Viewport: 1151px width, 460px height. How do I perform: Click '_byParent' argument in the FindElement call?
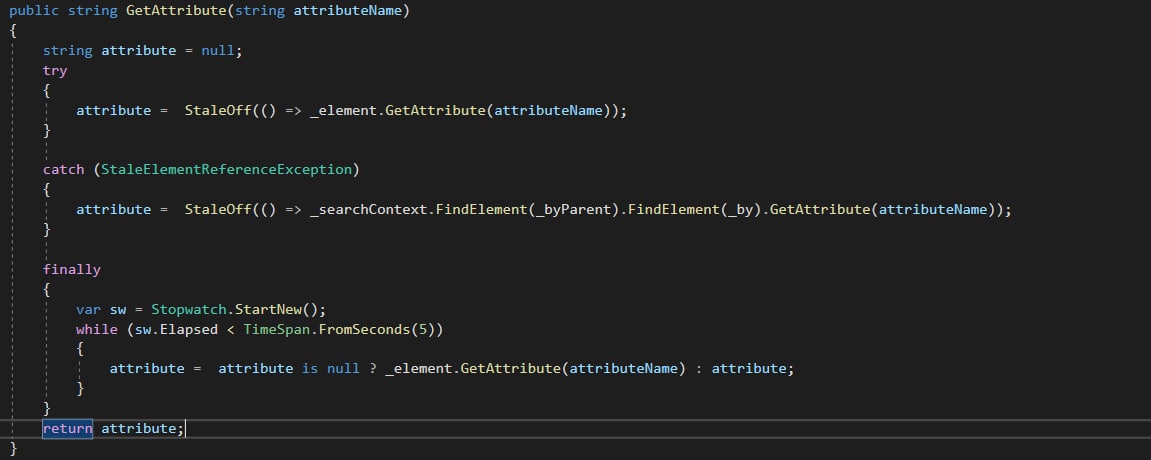click(x=573, y=209)
